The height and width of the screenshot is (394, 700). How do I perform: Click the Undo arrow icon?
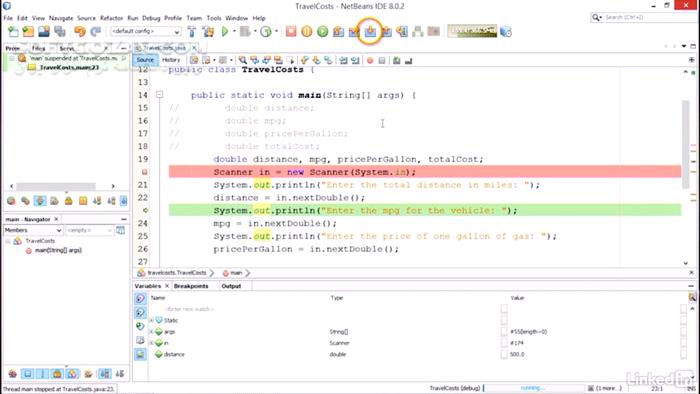(80, 32)
